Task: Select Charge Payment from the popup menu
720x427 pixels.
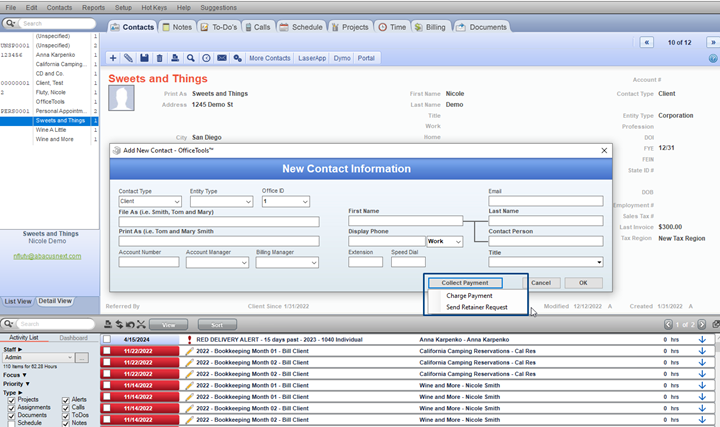Action: [x=469, y=296]
